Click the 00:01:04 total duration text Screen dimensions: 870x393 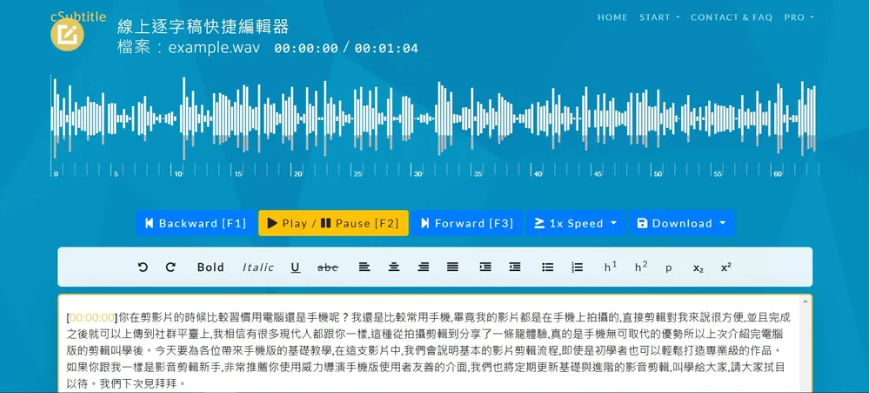tap(386, 48)
